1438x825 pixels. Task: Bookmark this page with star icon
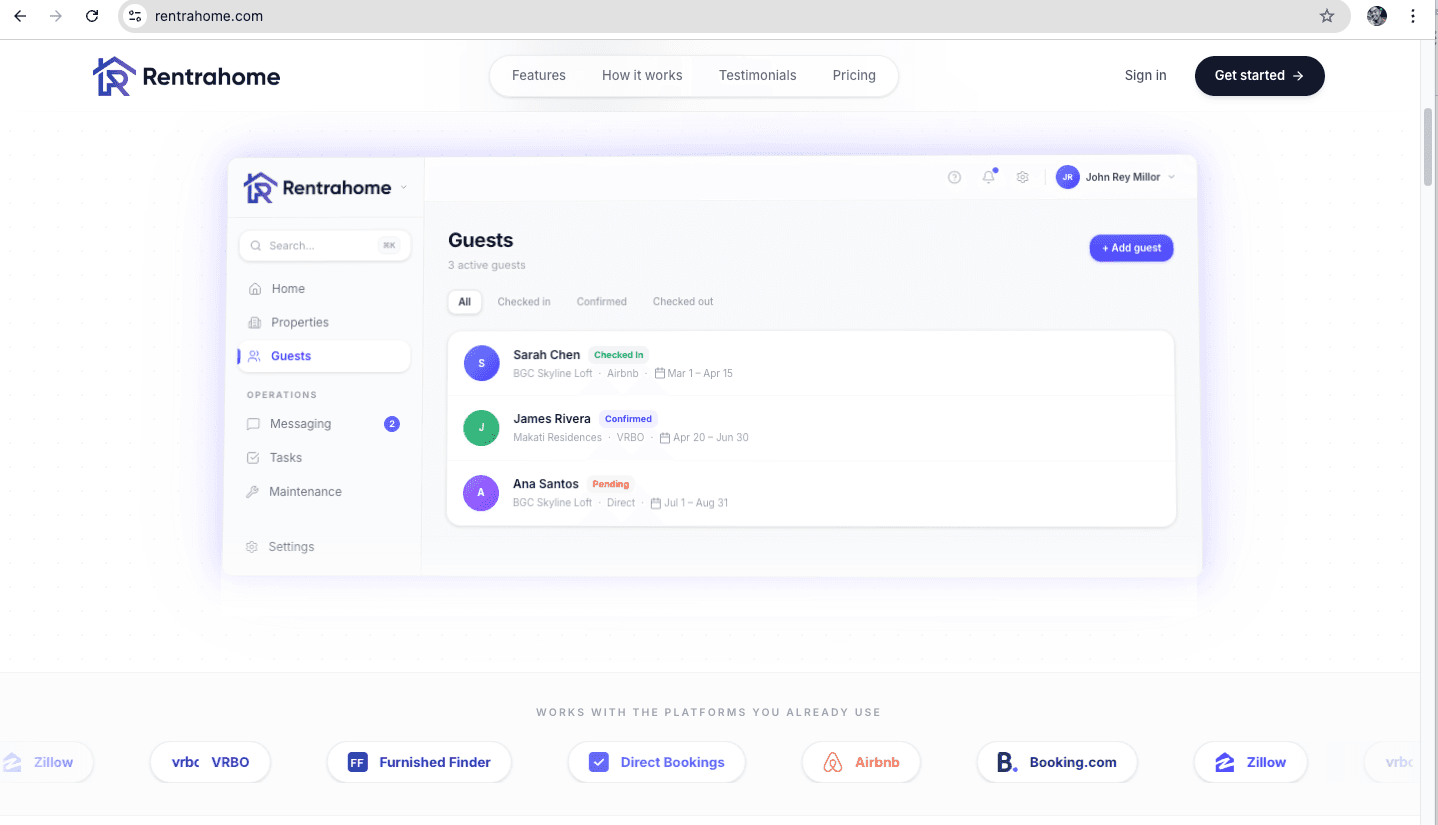(1326, 16)
